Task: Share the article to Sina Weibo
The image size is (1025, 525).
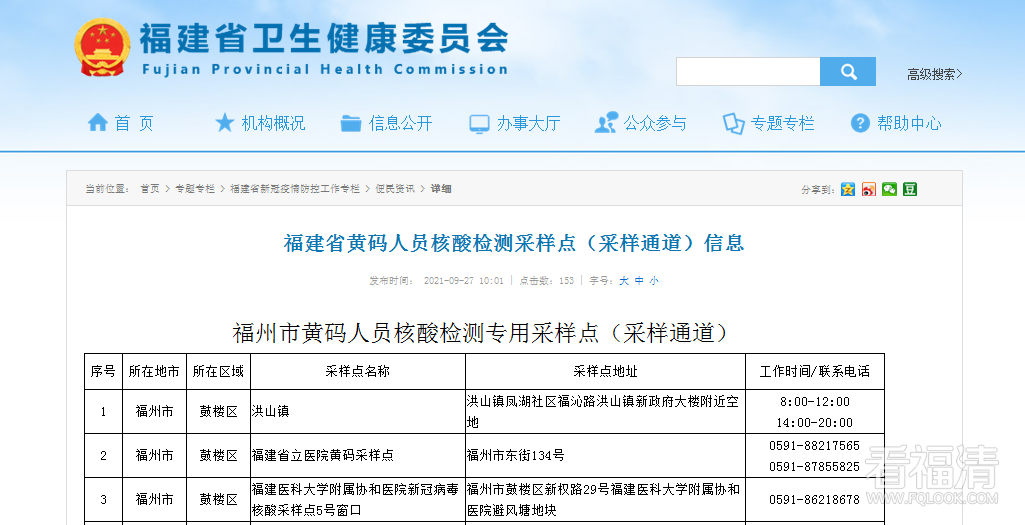Action: pyautogui.click(x=868, y=189)
